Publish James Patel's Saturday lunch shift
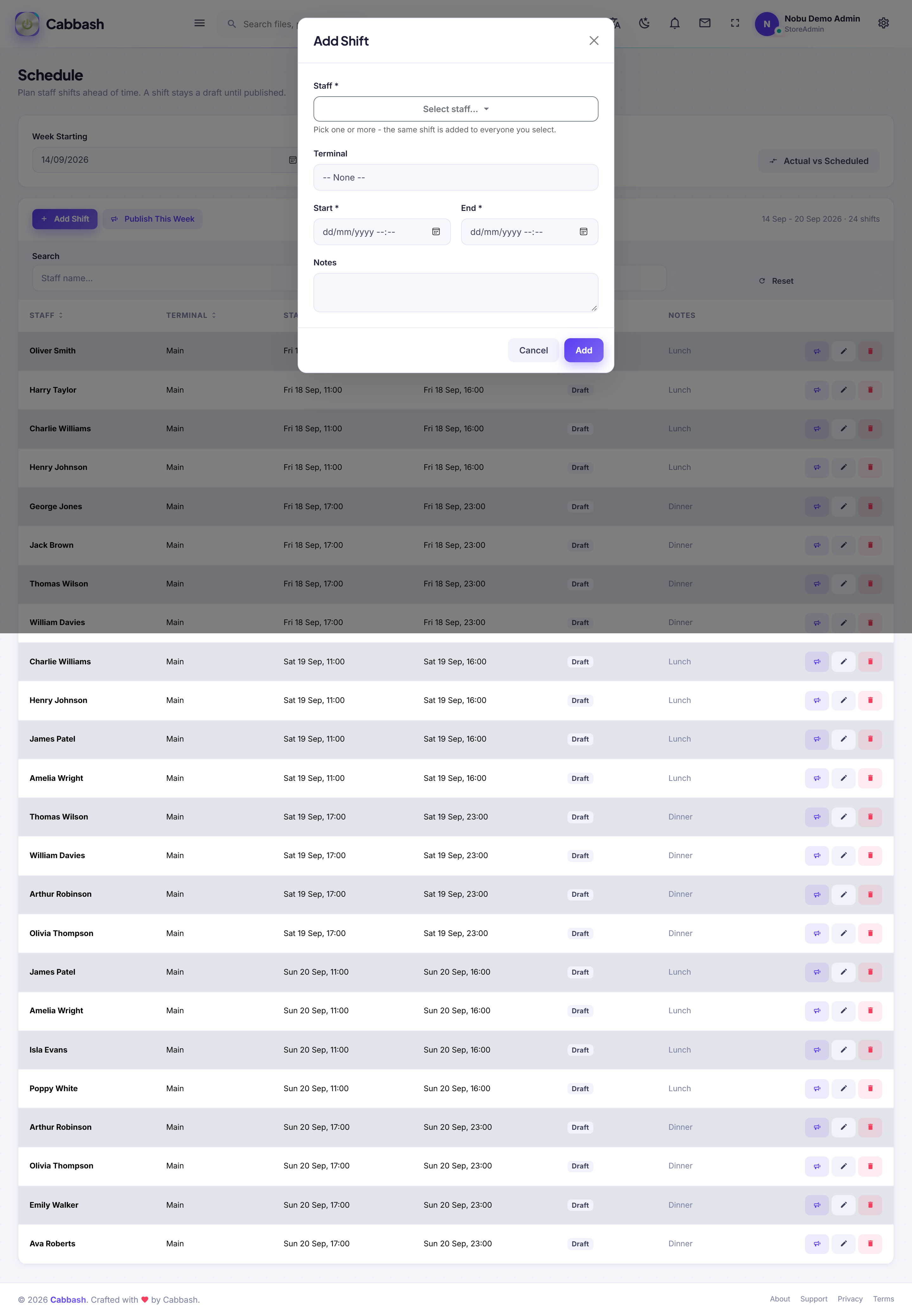Viewport: 912px width, 1316px height. point(817,739)
